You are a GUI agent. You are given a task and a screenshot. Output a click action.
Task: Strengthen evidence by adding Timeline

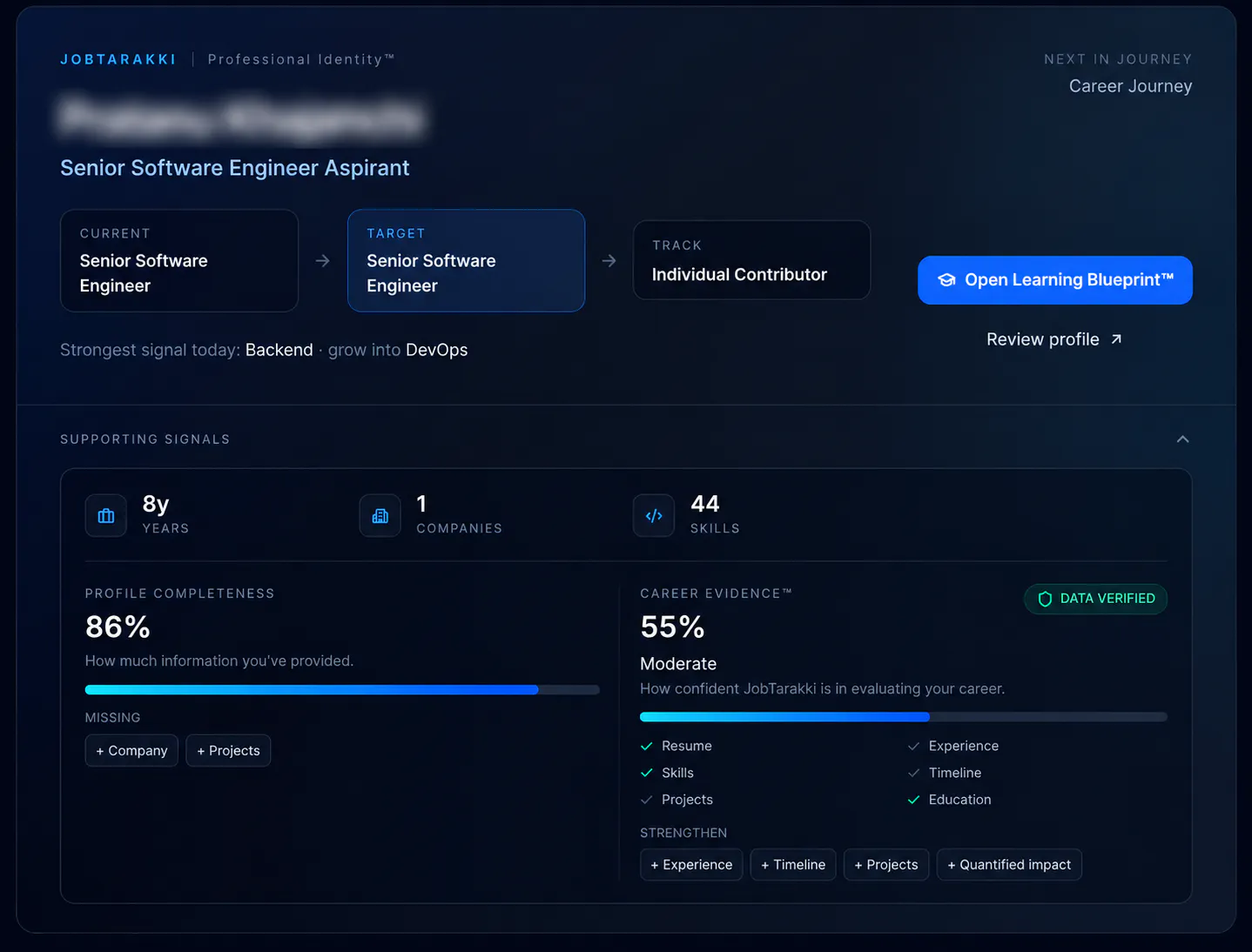click(793, 865)
